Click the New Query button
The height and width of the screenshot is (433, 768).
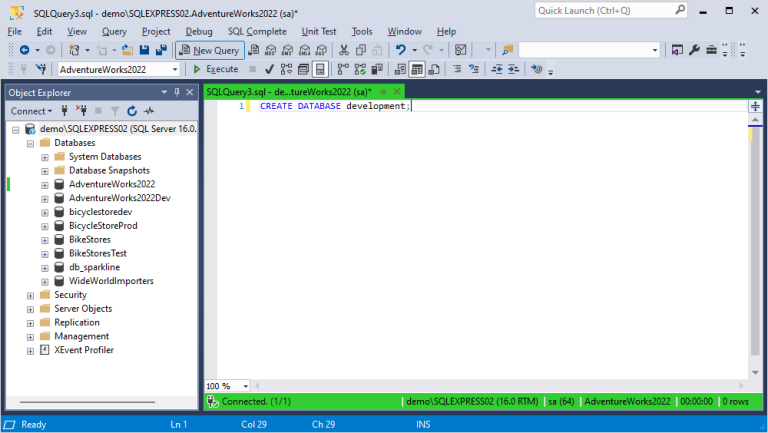point(209,50)
